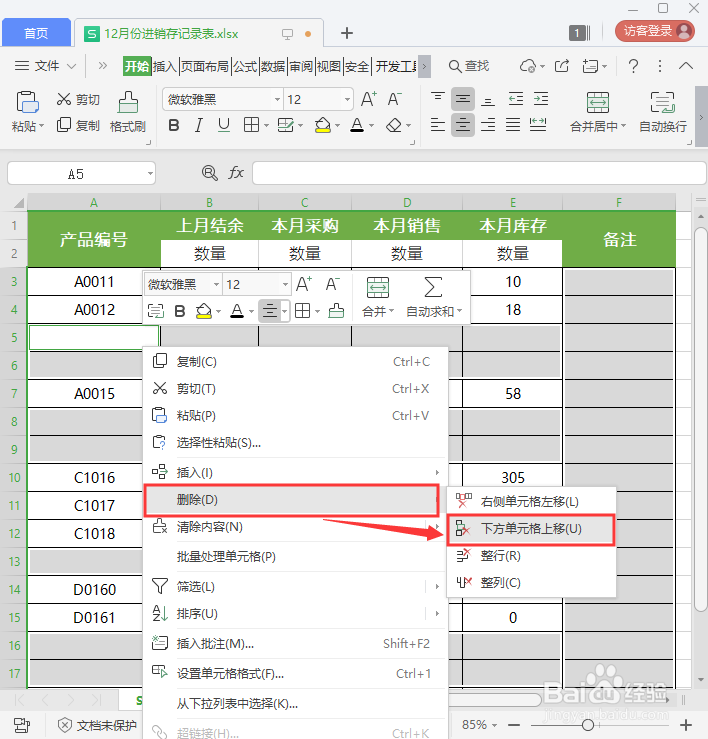Select 整行(R) delete option
Image resolution: width=708 pixels, height=739 pixels.
pyautogui.click(x=531, y=556)
